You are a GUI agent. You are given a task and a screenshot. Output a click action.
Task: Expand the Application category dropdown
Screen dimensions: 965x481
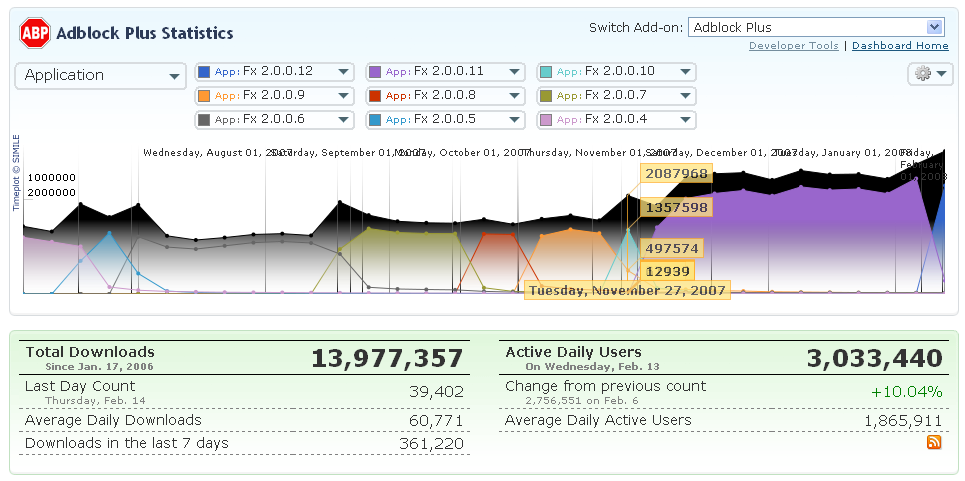click(x=100, y=76)
